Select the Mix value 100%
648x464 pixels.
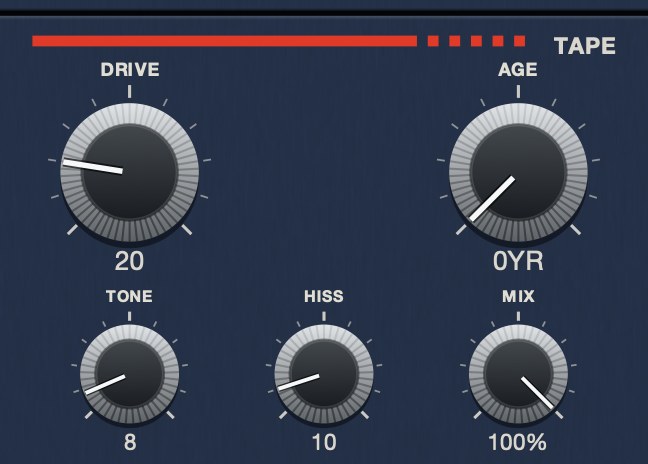point(518,443)
